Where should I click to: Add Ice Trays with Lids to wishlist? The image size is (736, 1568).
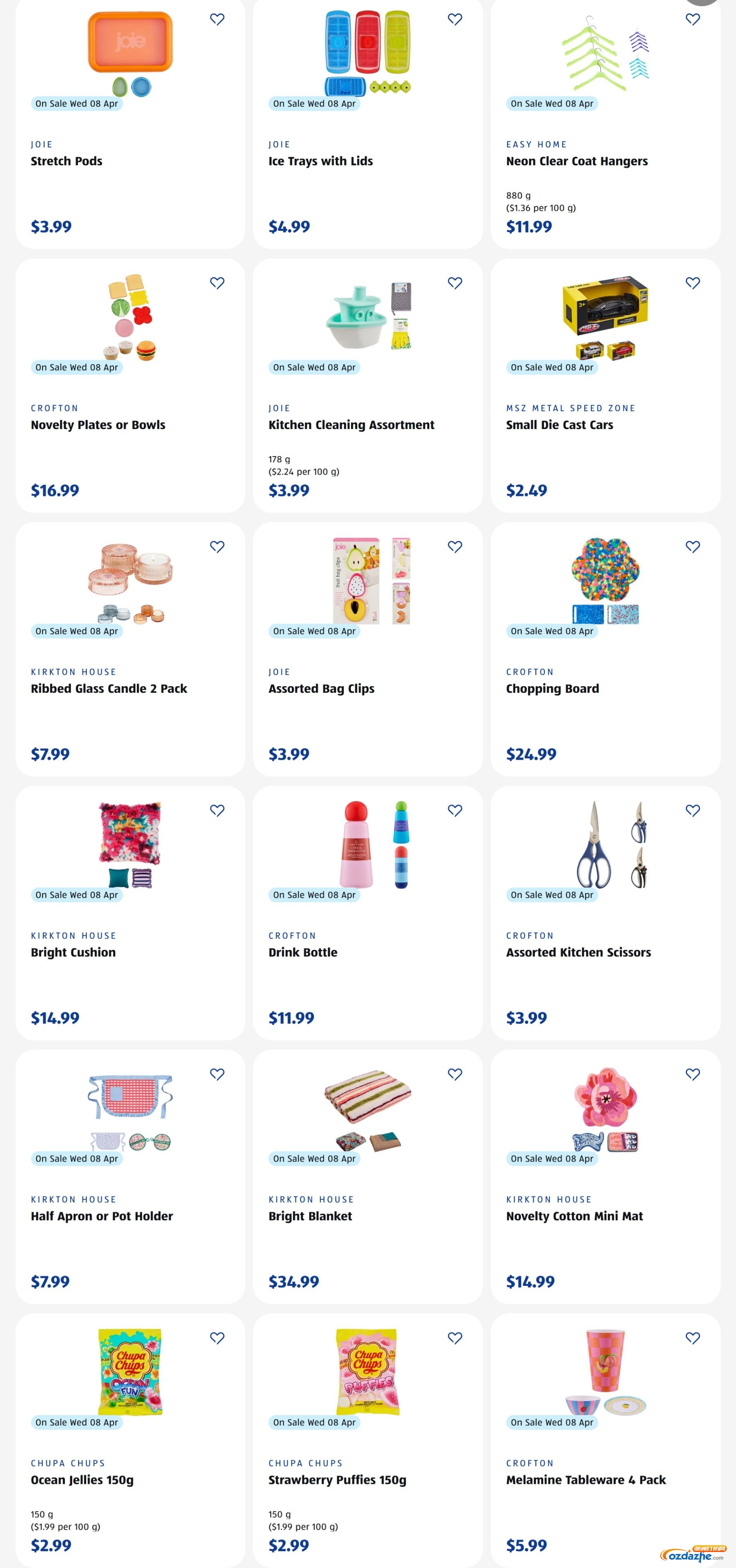pos(455,19)
